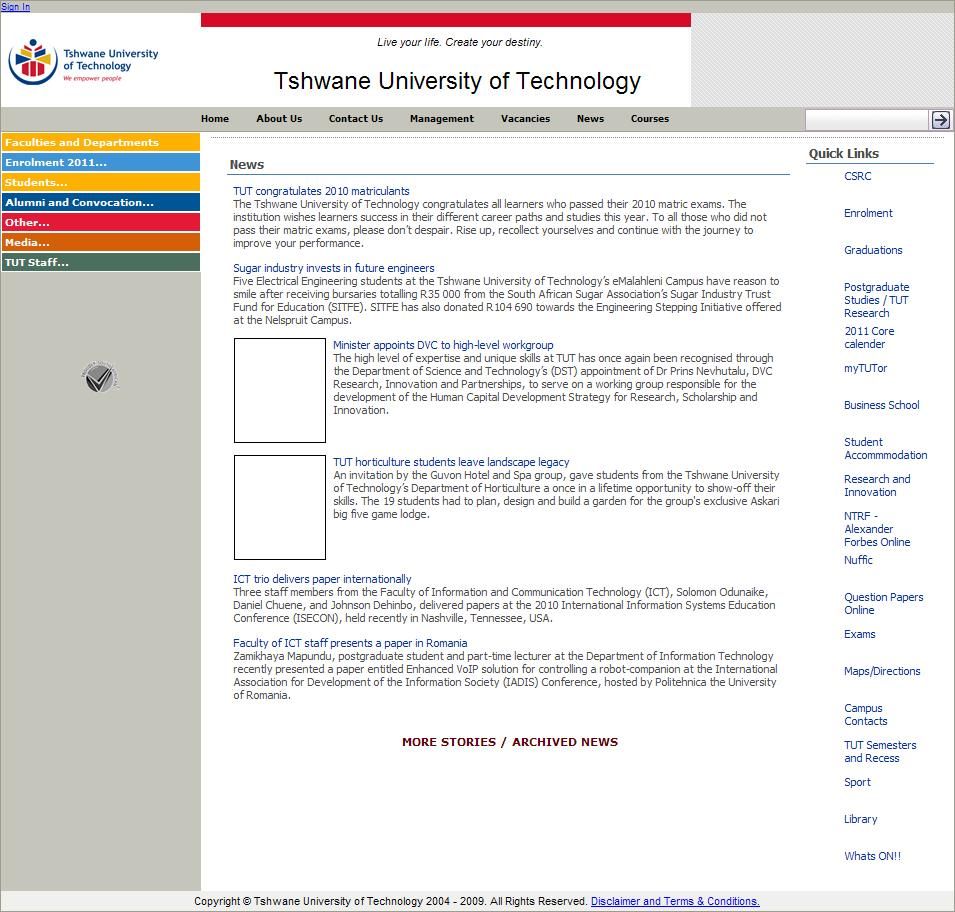Expand the TUT Staff sidebar item
Viewport: 955px width, 912px height.
point(100,262)
